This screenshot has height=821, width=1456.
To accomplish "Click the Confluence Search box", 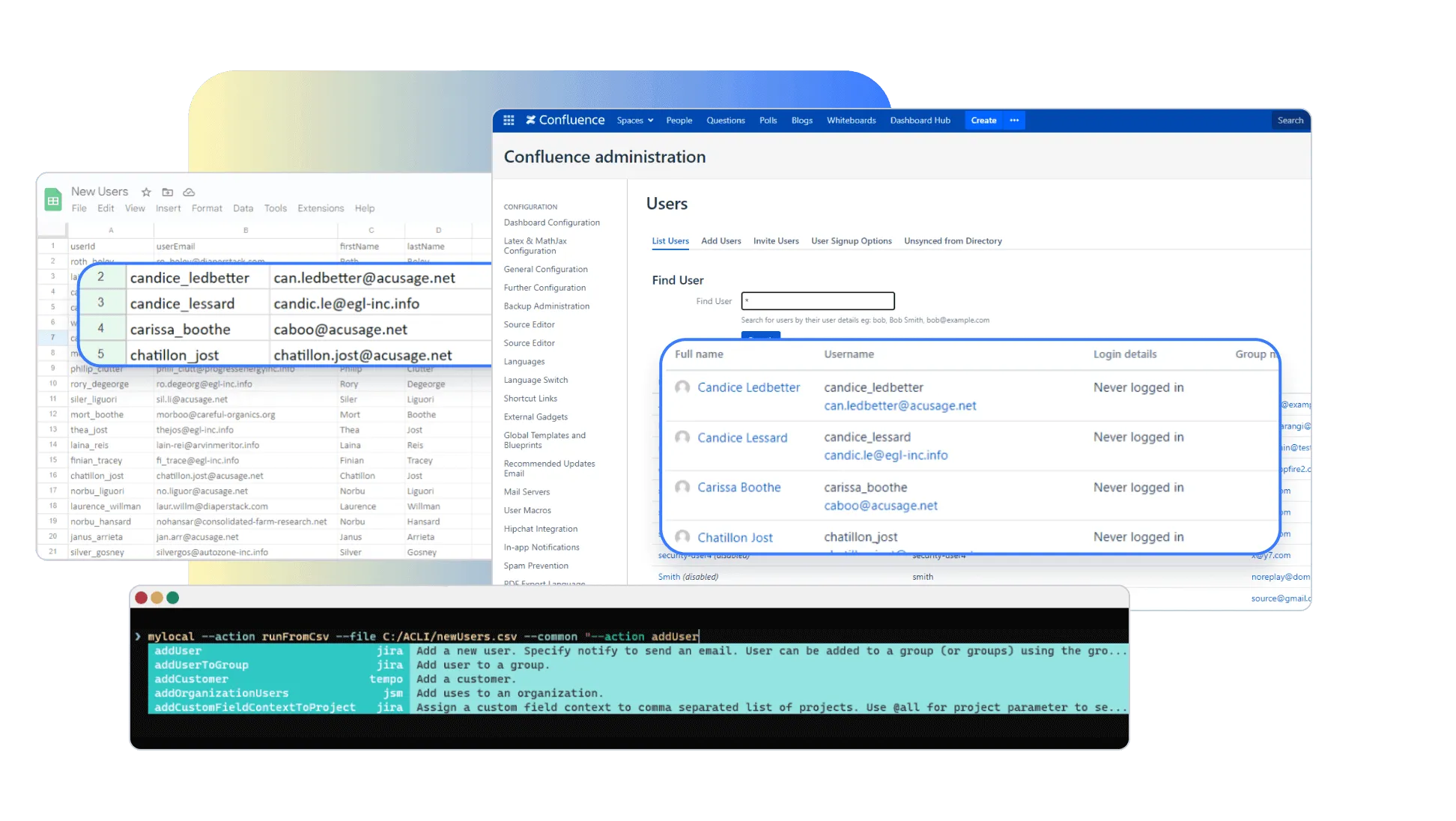I will tap(1290, 121).
